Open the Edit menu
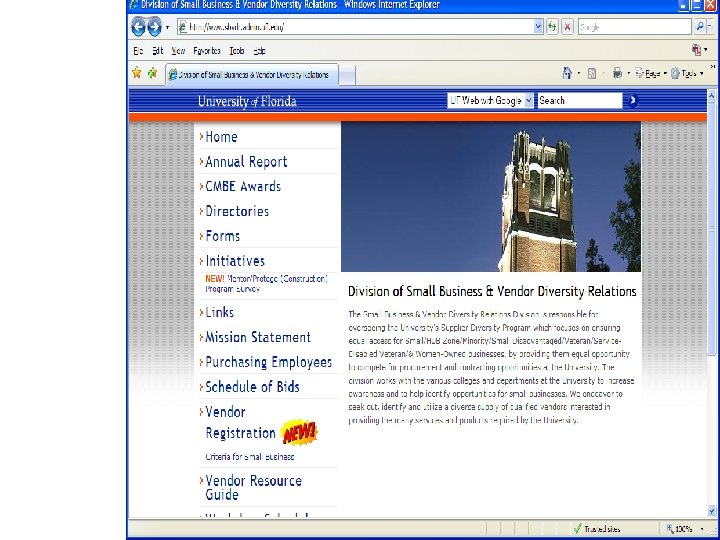Image resolution: width=720 pixels, height=540 pixels. (158, 51)
